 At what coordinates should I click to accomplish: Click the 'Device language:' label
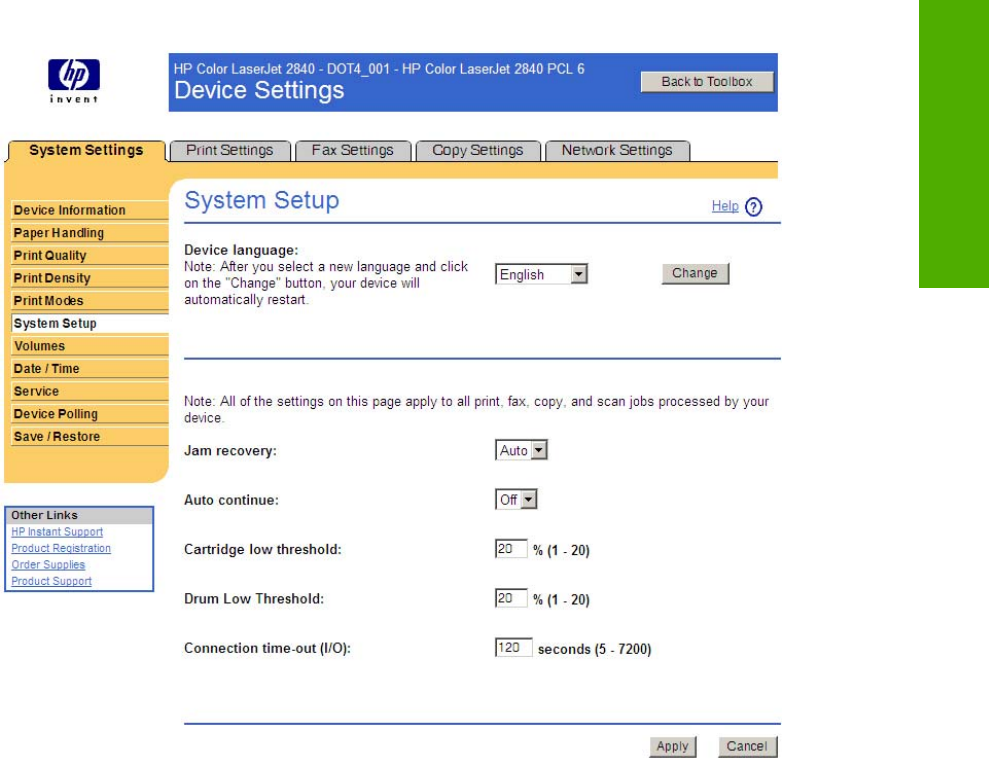coord(241,250)
